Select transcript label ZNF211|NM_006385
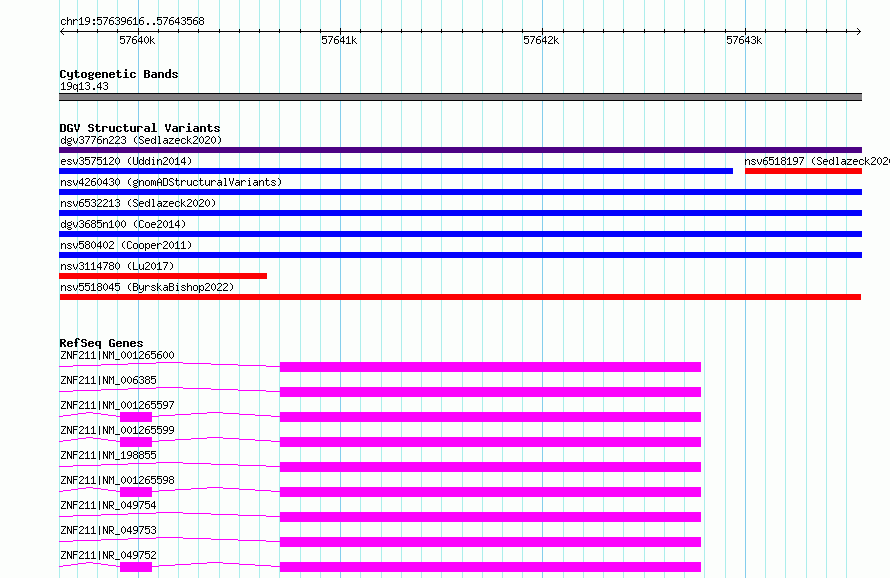Image resolution: width=890 pixels, height=578 pixels. click(x=108, y=380)
